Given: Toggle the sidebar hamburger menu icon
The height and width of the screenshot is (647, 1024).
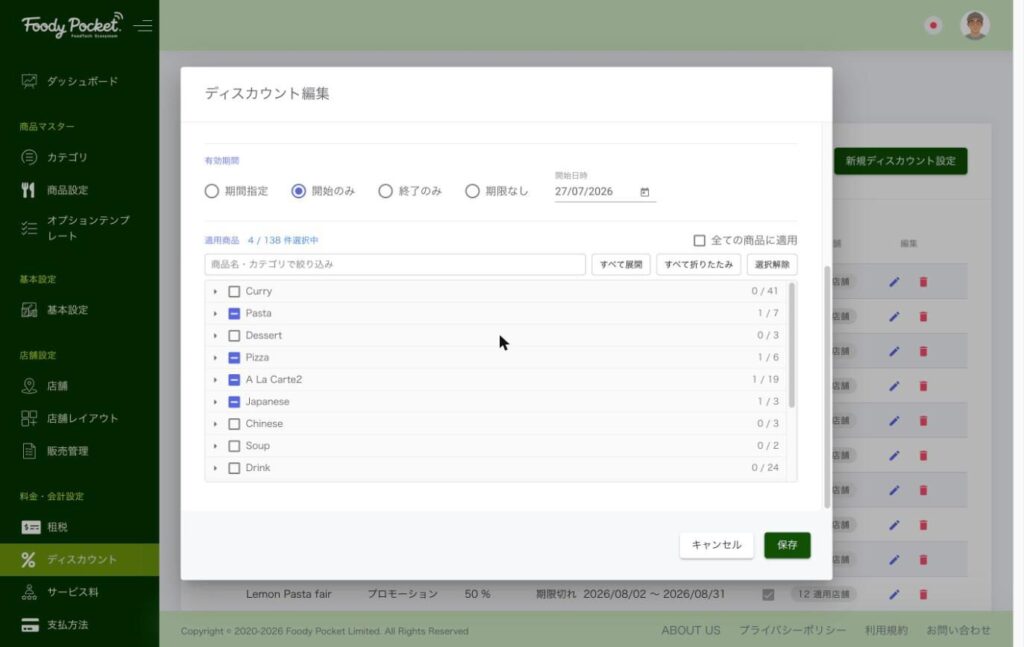Looking at the screenshot, I should [x=143, y=25].
